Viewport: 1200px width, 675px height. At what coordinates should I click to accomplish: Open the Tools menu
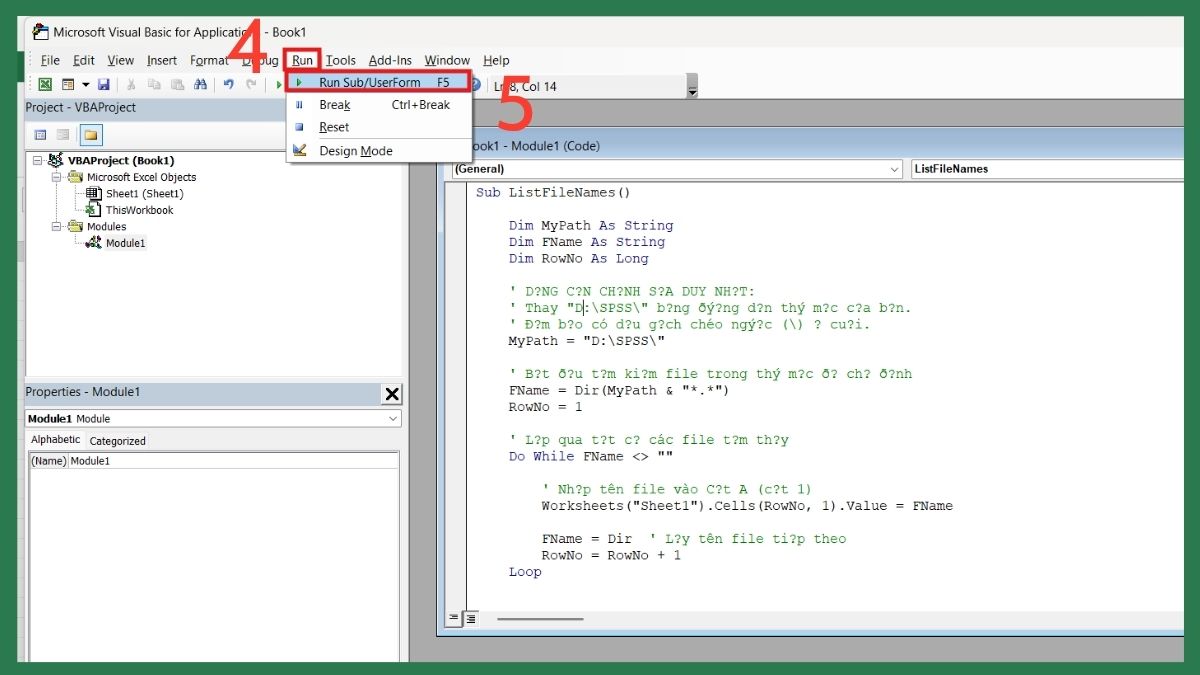(341, 60)
